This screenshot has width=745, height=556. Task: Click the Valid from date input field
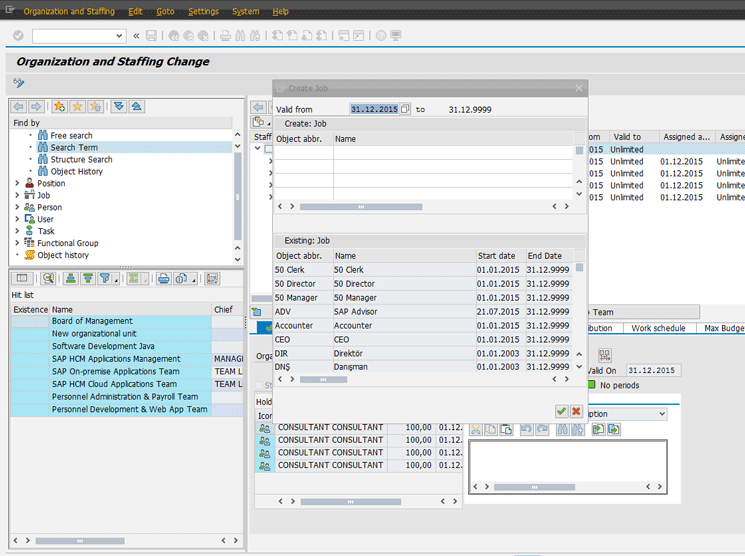(x=374, y=109)
